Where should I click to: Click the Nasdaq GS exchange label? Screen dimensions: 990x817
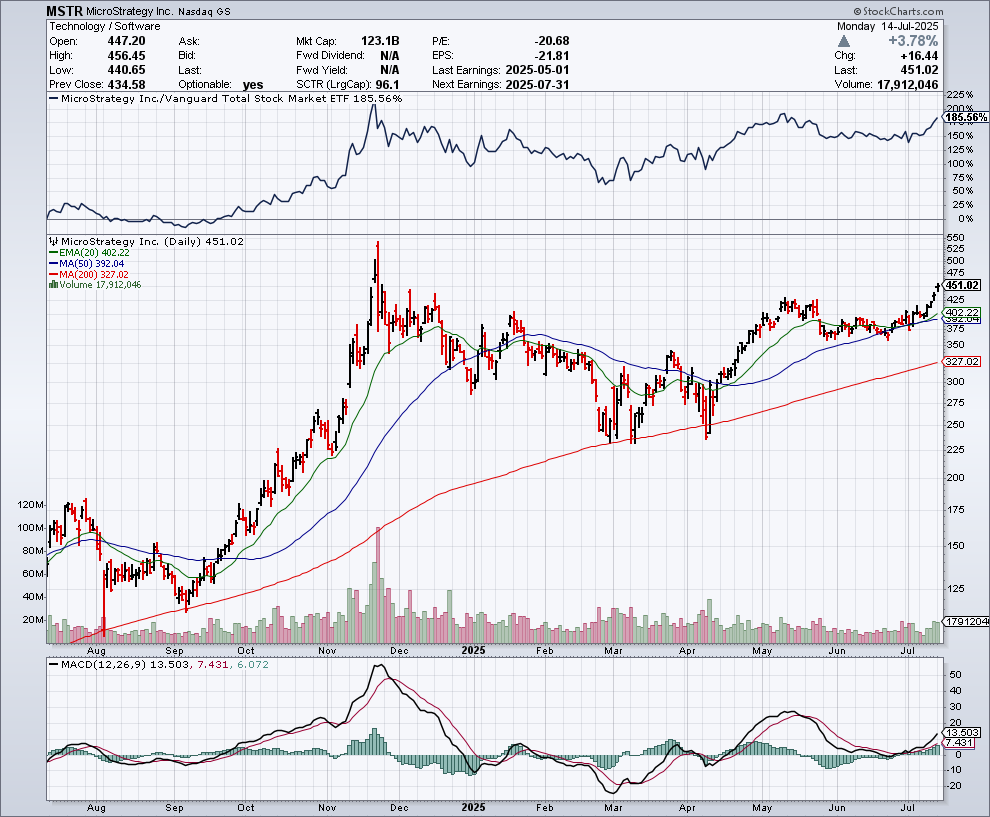[x=205, y=12]
